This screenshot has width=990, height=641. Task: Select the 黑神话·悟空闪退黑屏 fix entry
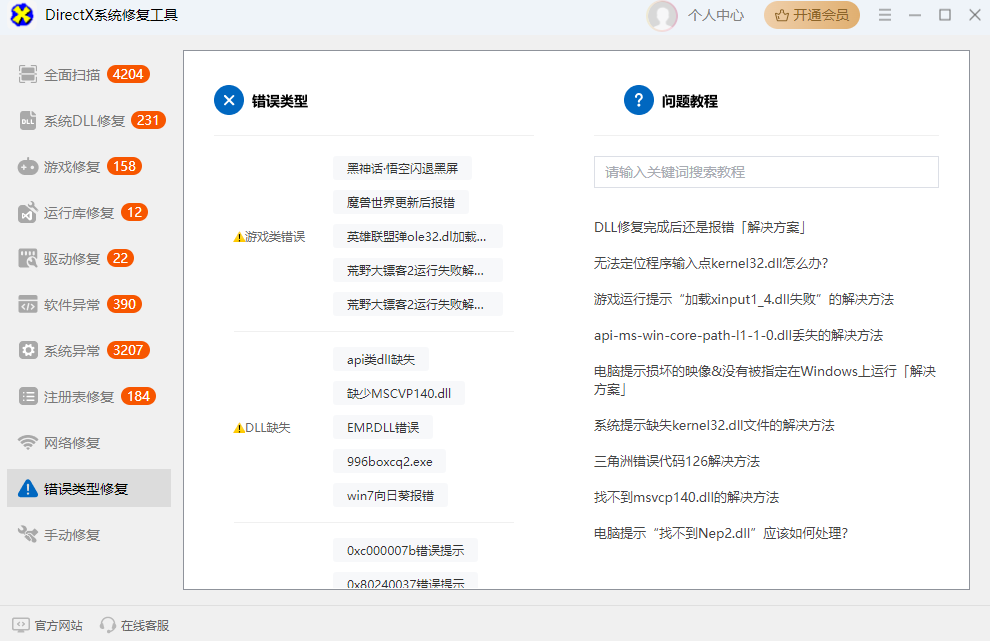tap(403, 168)
